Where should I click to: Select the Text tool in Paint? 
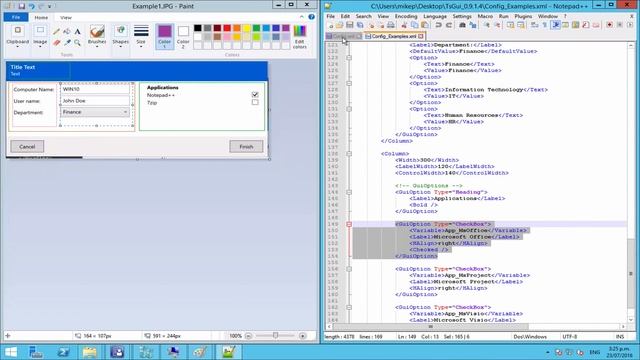(77, 31)
